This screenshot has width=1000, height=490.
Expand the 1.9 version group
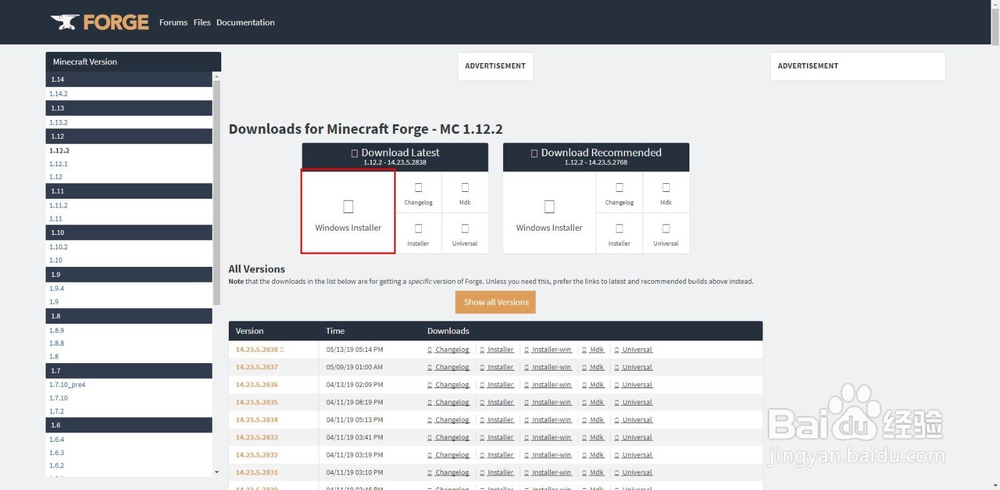129,274
